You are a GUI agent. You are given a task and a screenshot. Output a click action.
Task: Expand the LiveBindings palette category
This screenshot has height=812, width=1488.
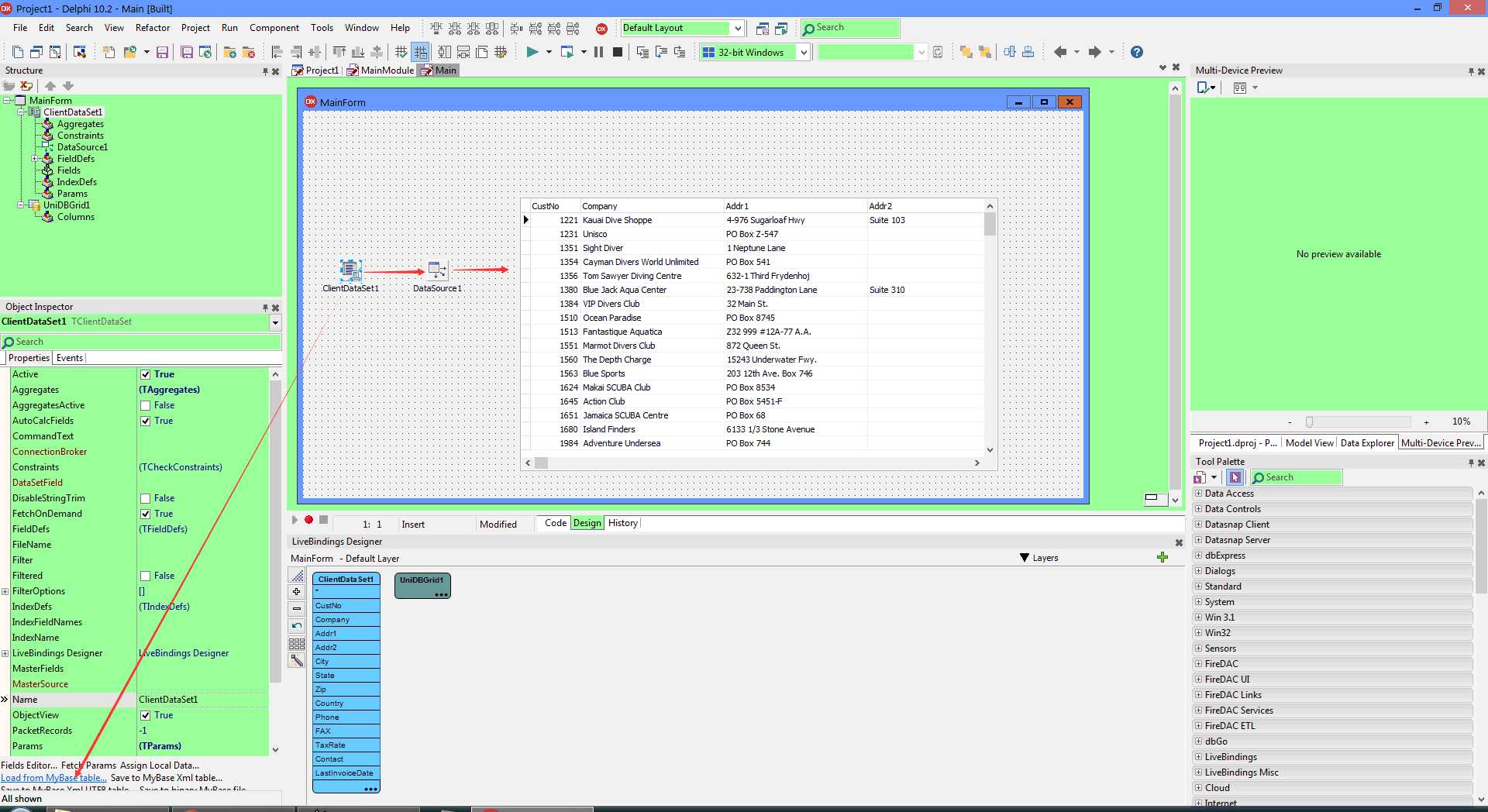(1198, 757)
